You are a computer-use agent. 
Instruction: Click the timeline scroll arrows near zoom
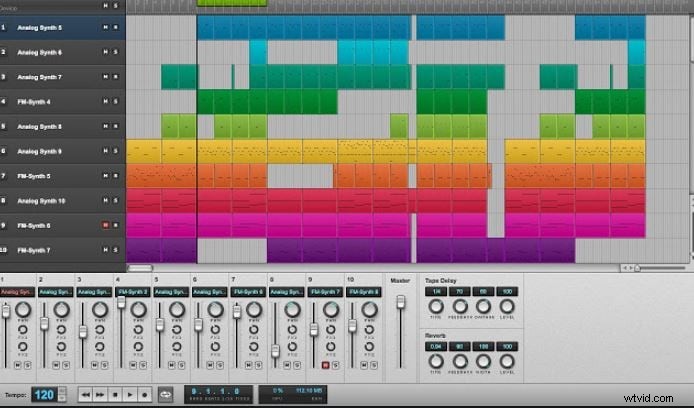pos(628,268)
